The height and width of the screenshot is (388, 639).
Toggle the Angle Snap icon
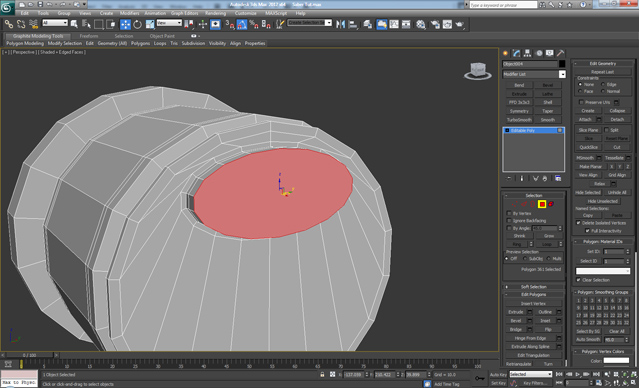coord(242,24)
